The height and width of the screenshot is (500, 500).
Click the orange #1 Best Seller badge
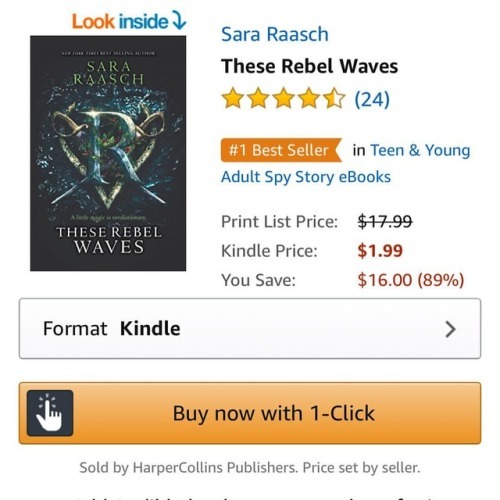tap(281, 150)
